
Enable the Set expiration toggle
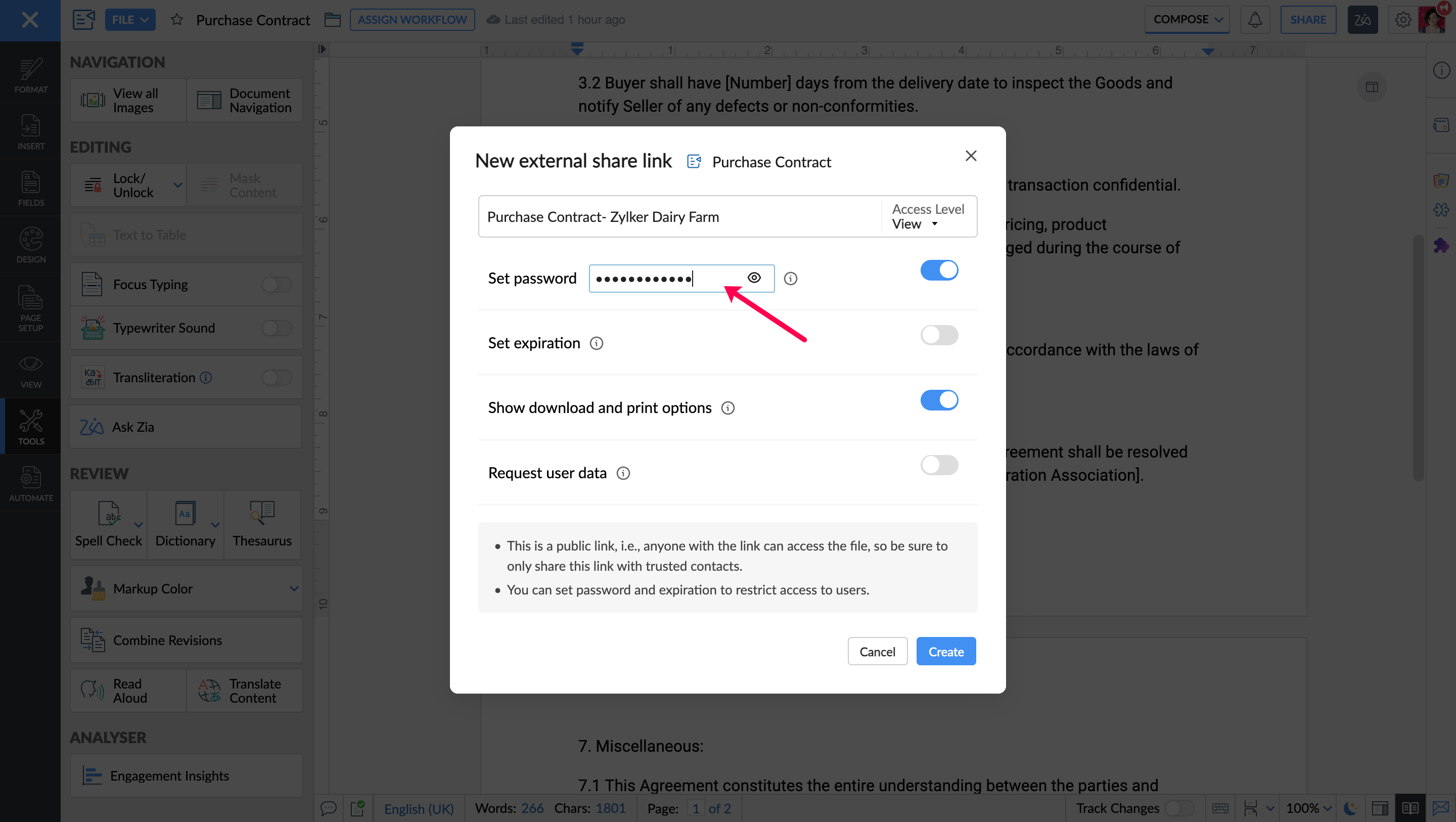point(939,335)
